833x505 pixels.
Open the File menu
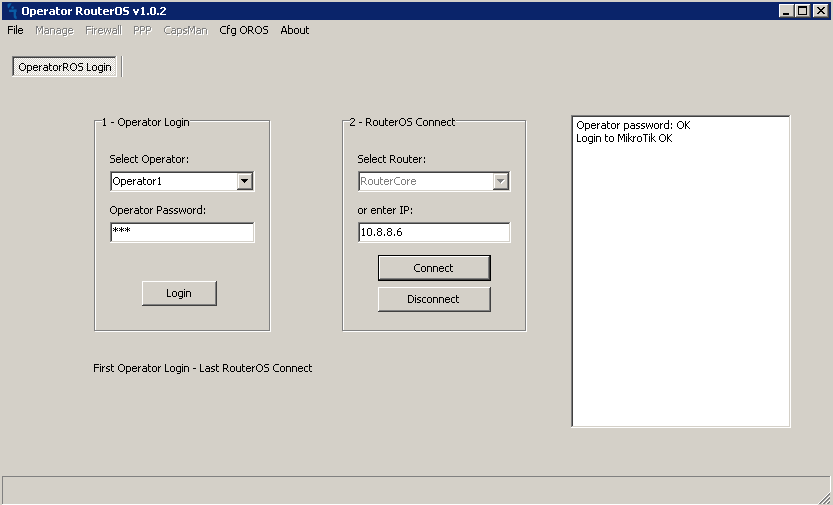tap(15, 30)
